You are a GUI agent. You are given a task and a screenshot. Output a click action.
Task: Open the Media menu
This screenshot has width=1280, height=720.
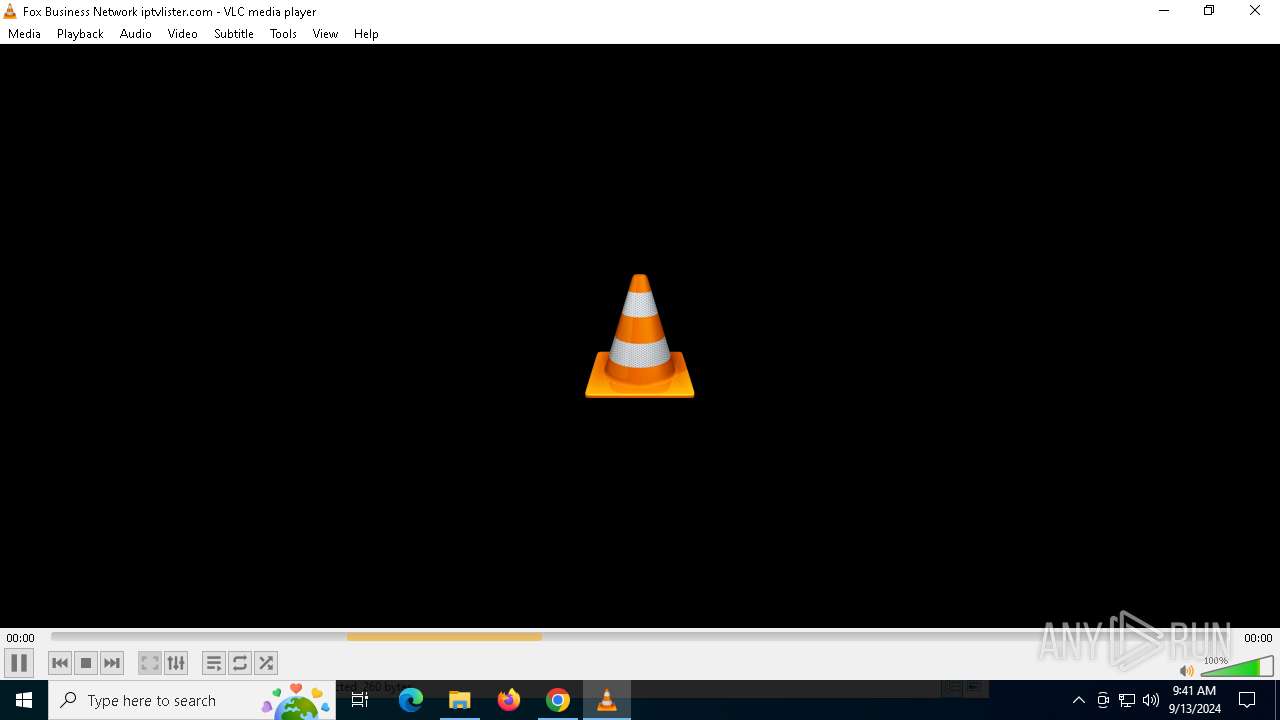click(x=24, y=34)
